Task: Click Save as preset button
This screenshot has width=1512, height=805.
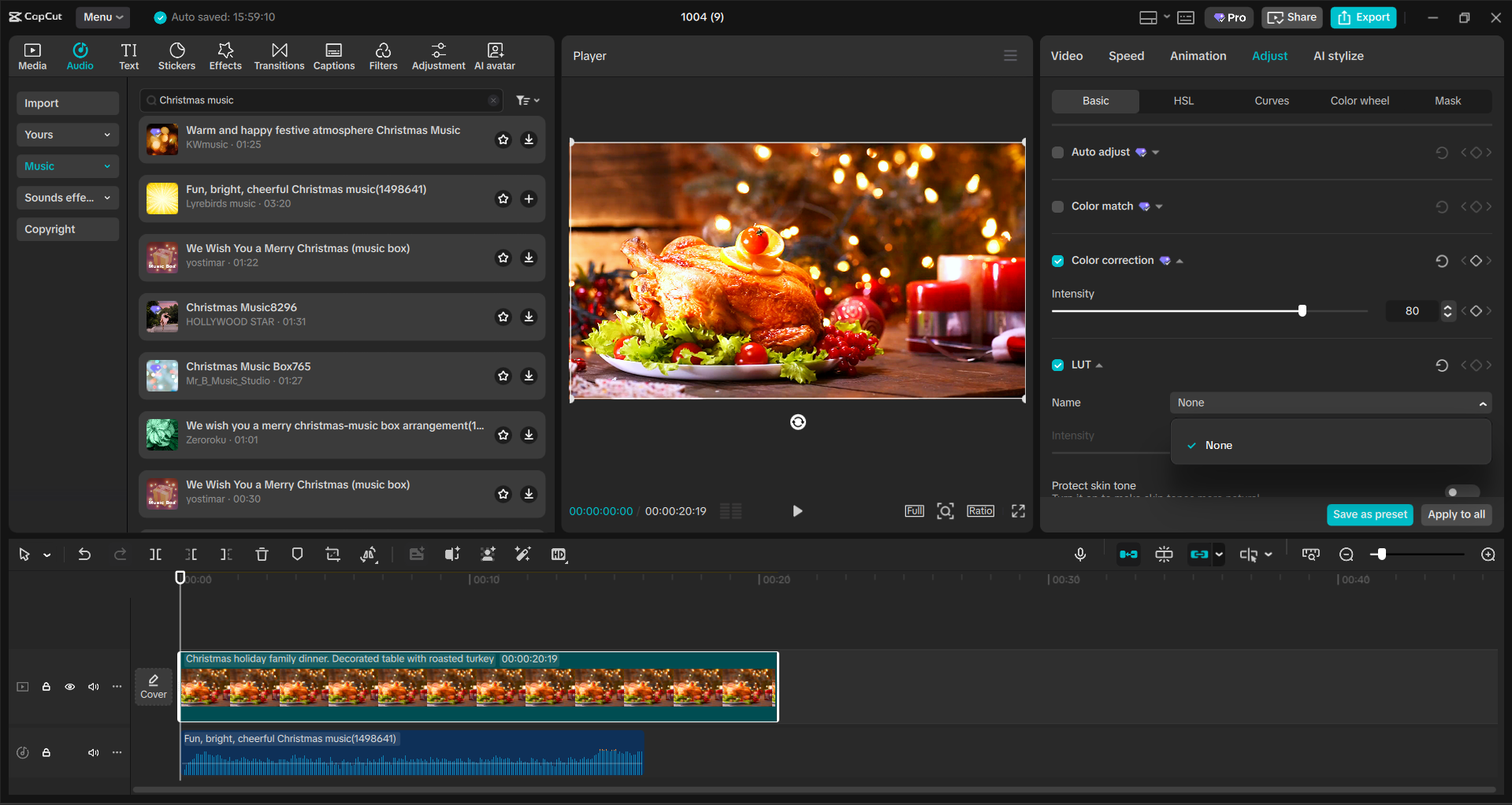Action: 1369,514
